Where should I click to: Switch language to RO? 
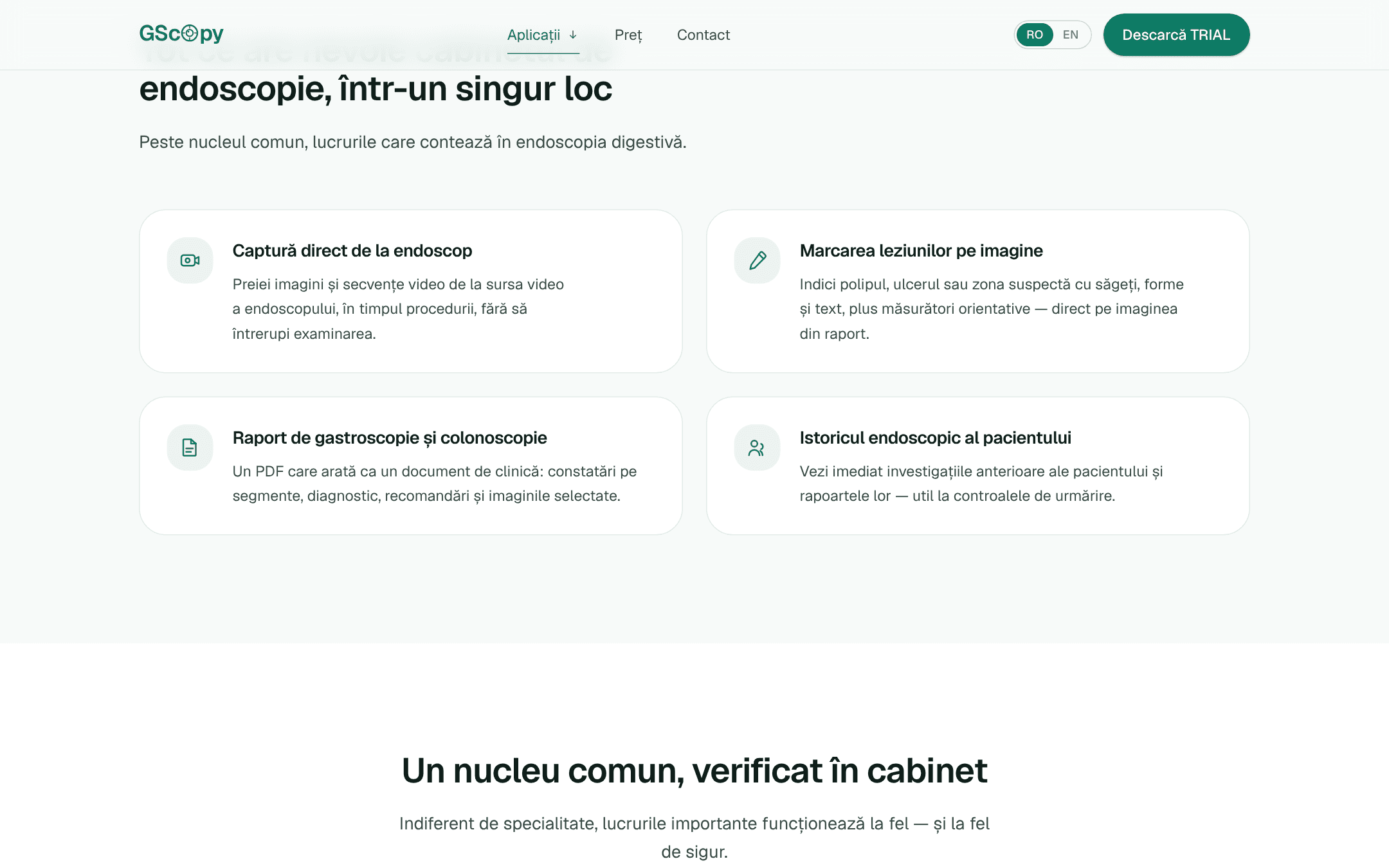[x=1034, y=35]
